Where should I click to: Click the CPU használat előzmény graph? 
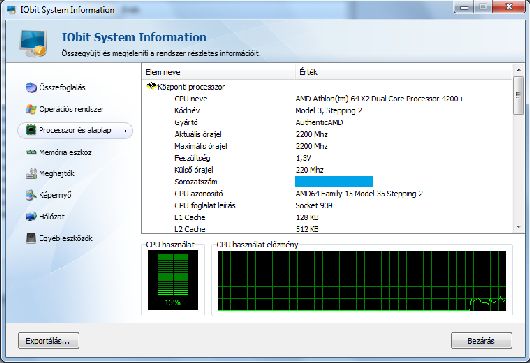[x=362, y=281]
